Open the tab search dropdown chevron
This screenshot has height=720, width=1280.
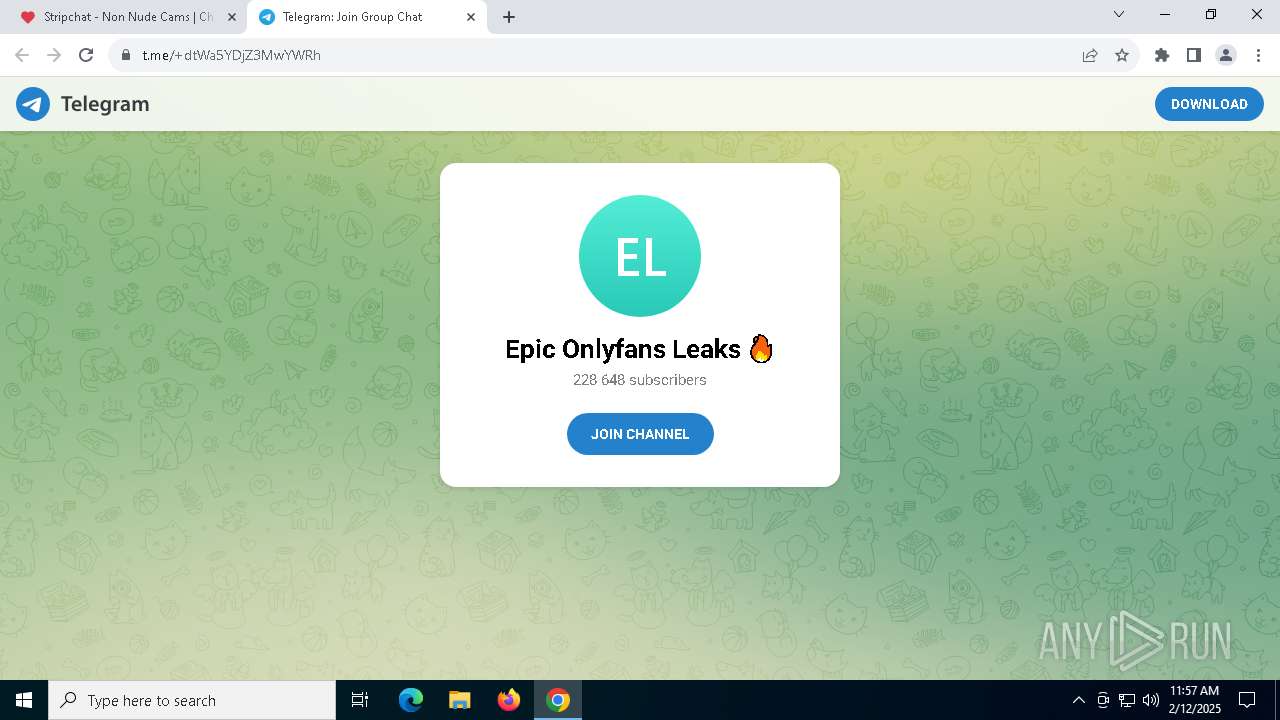pos(1119,14)
